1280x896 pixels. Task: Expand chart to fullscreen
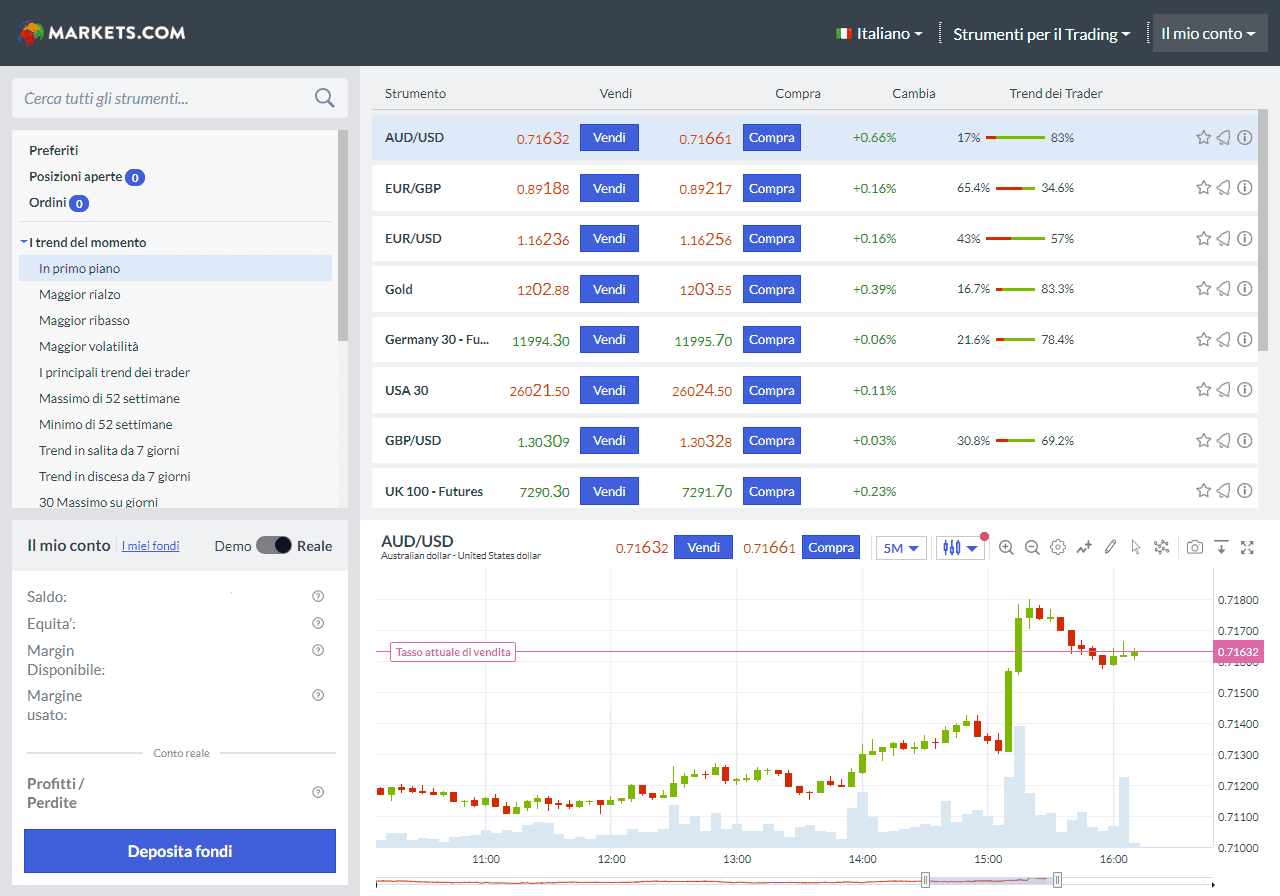1247,547
